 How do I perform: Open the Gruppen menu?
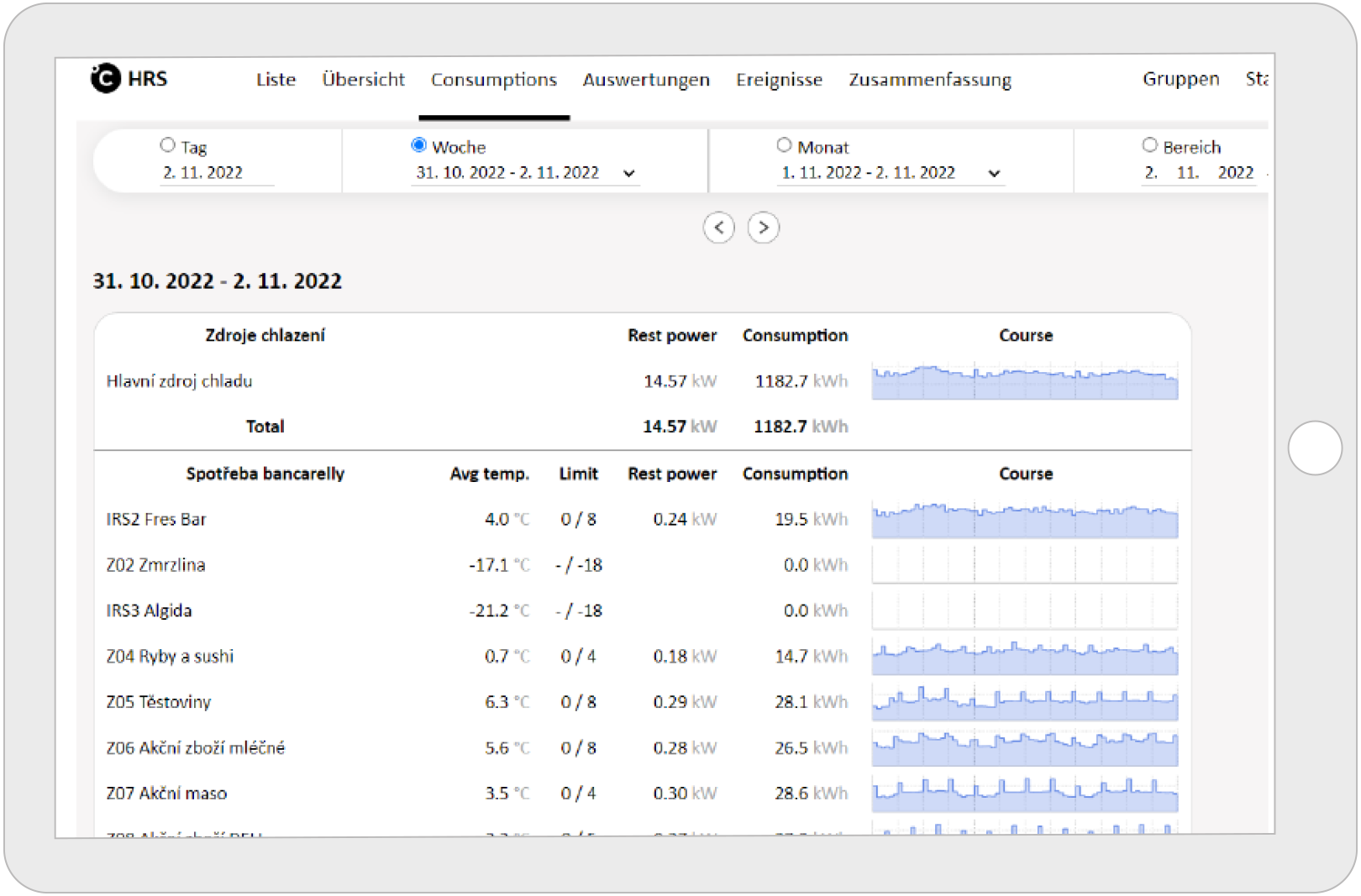1180,79
